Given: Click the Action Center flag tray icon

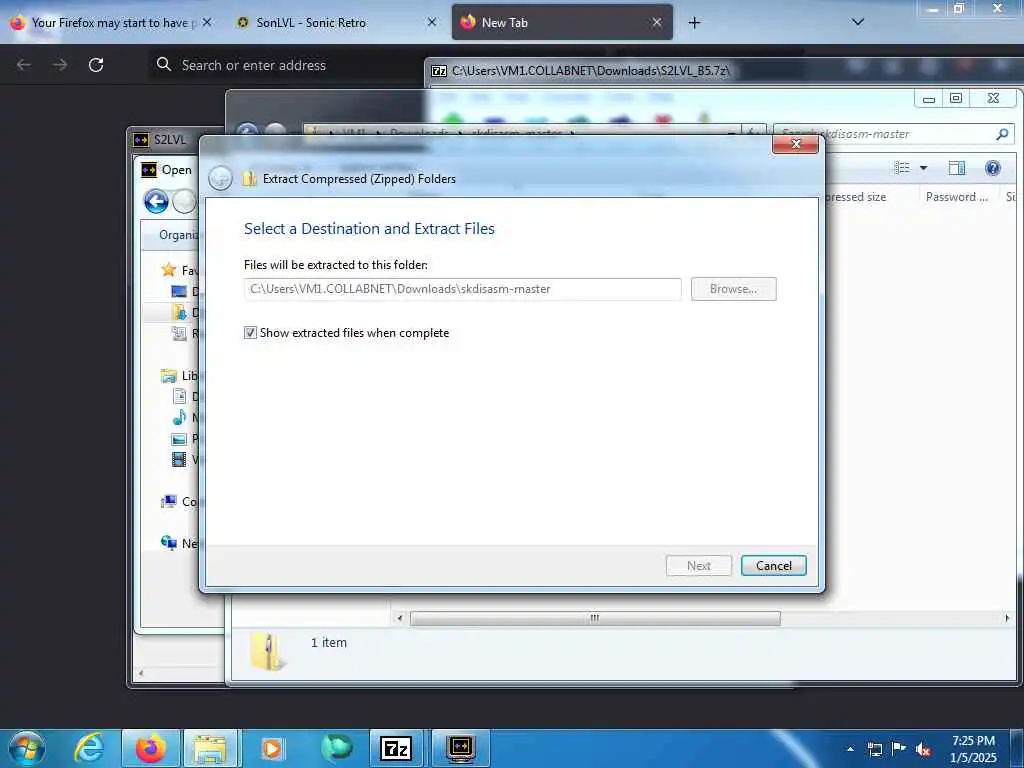Looking at the screenshot, I should (x=899, y=749).
